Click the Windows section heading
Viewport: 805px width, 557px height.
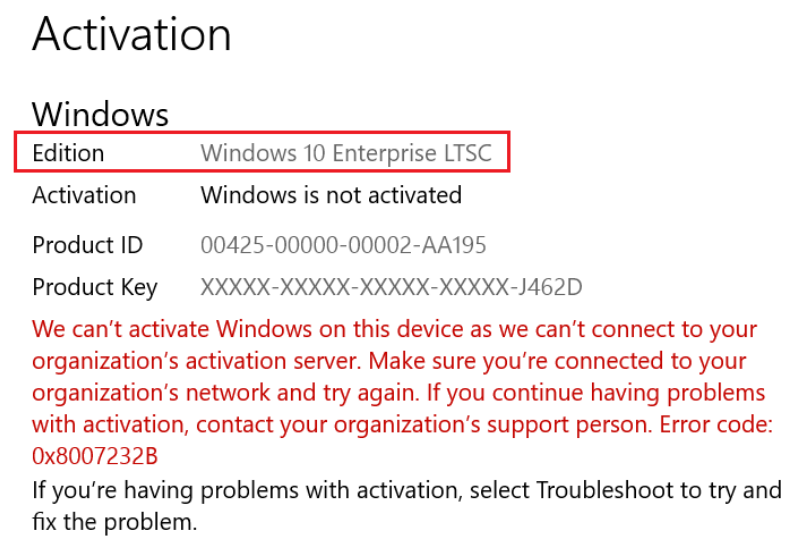100,114
